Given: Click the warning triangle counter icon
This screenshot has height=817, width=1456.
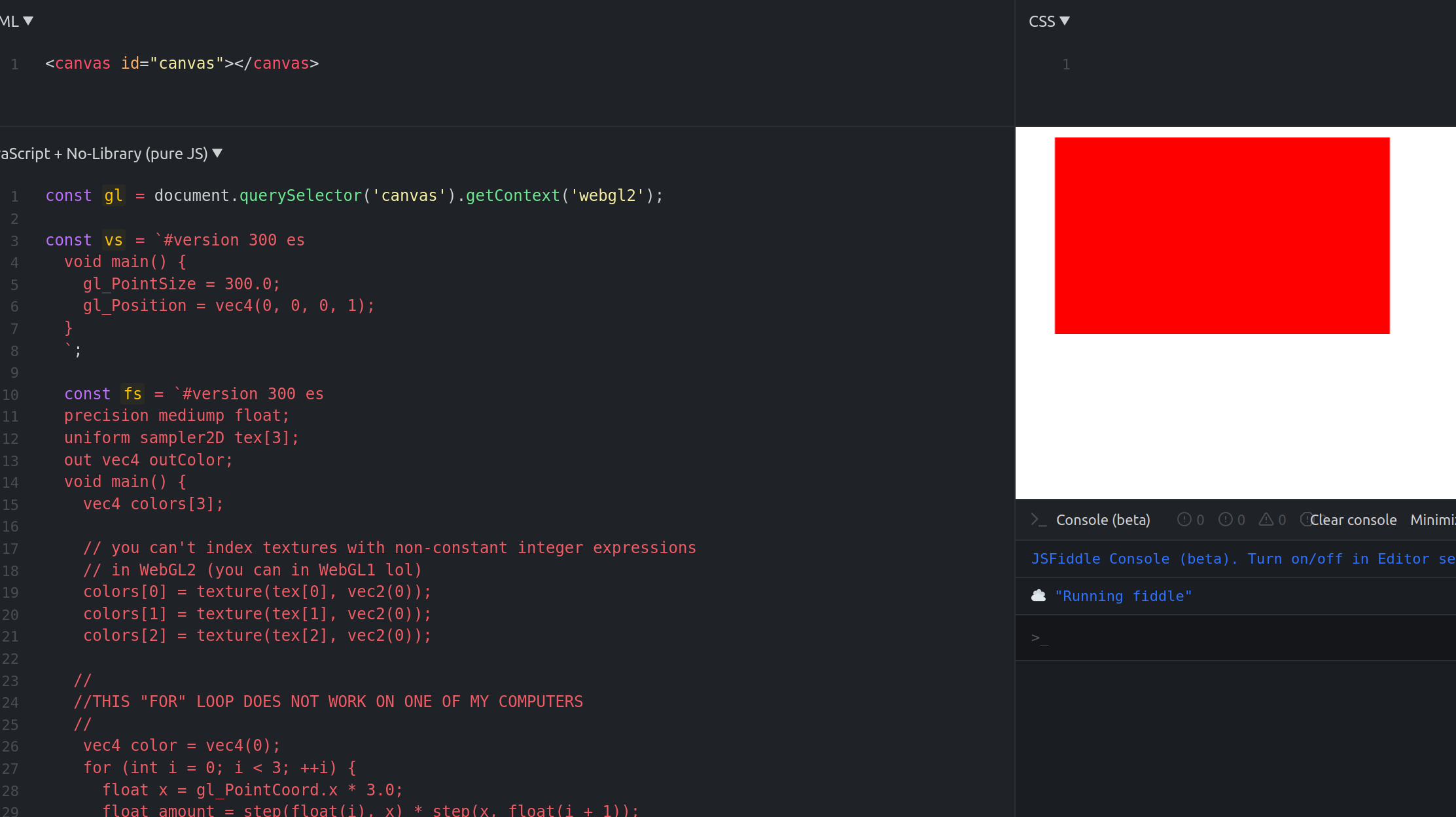Looking at the screenshot, I should (1266, 519).
